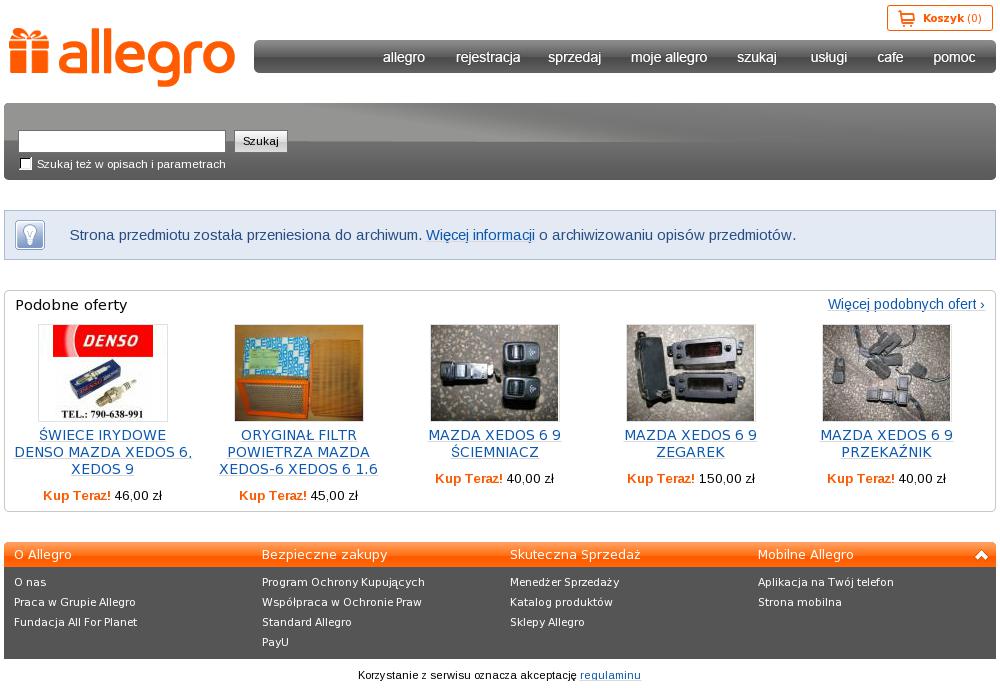Click the Allegro logo
Image resolution: width=1000 pixels, height=695 pixels.
[122, 57]
